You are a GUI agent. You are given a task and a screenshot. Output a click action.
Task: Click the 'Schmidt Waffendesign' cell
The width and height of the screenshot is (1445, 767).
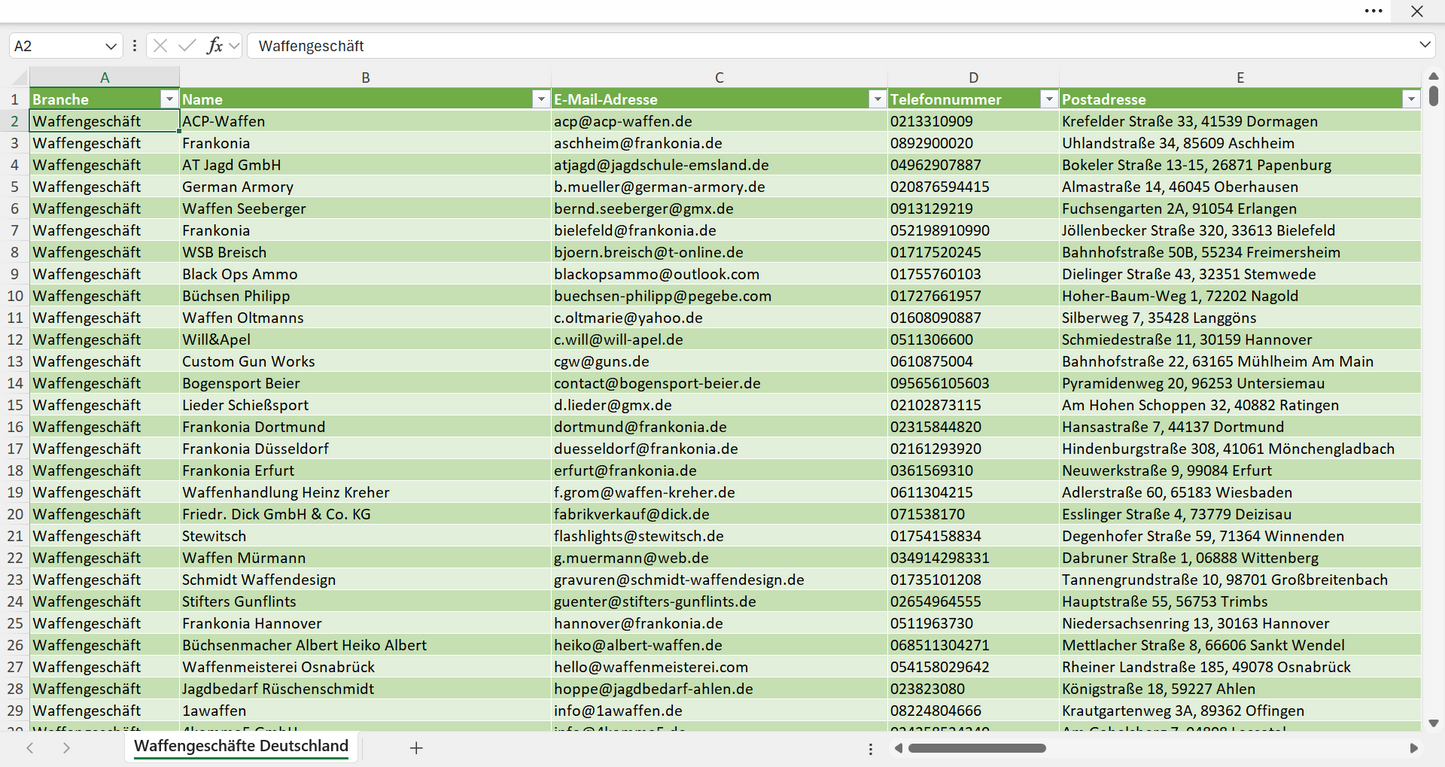366,580
